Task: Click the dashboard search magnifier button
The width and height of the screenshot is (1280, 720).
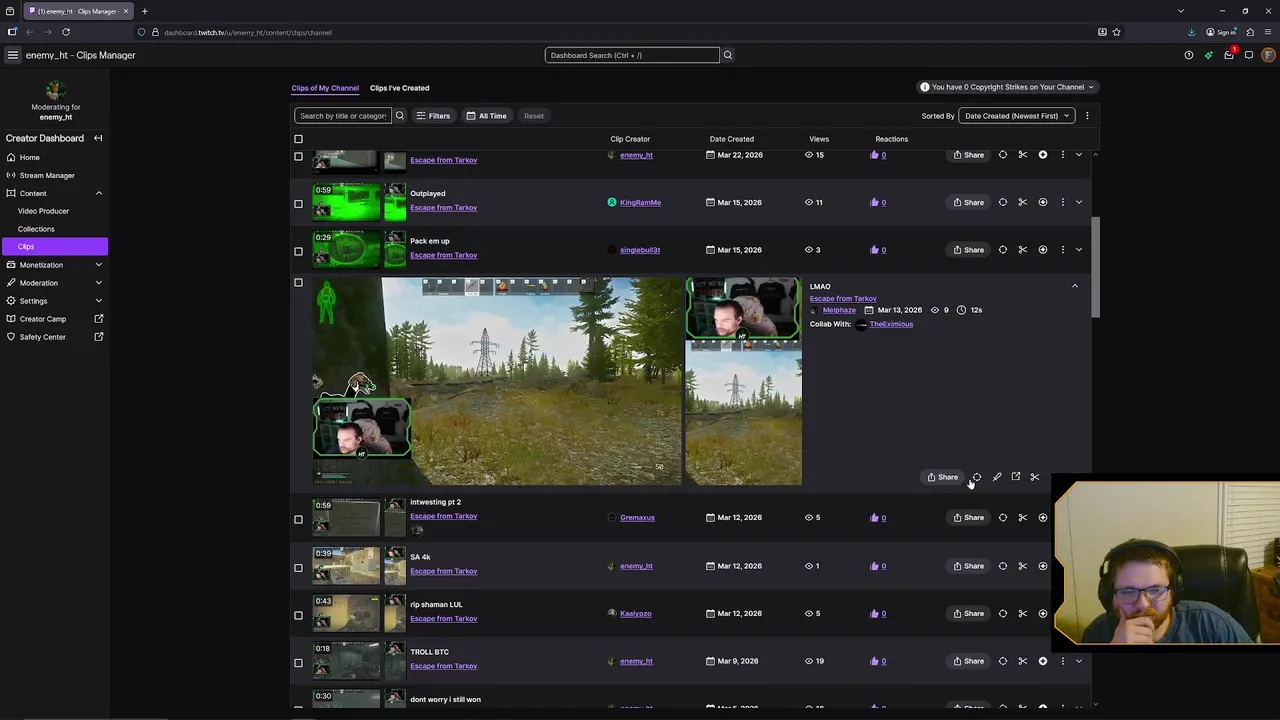Action: (x=728, y=55)
